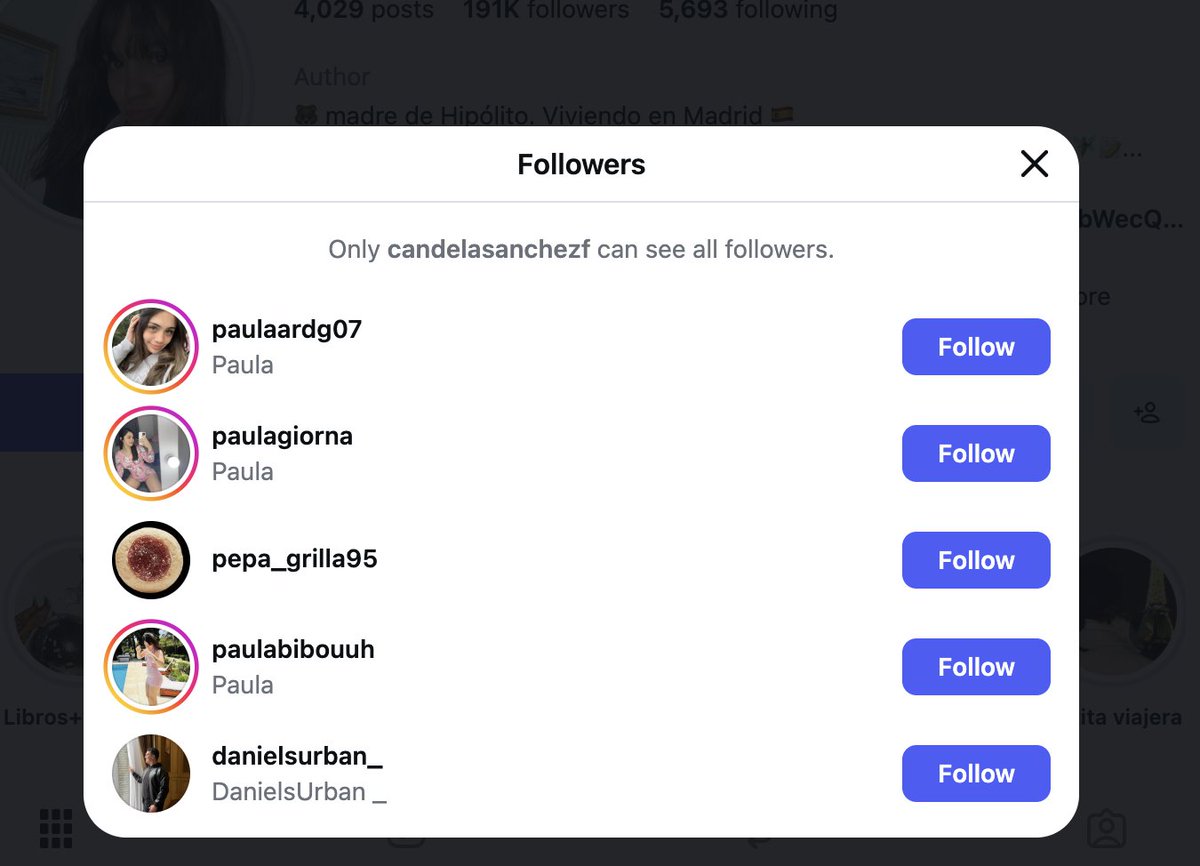The width and height of the screenshot is (1200, 866).
Task: Click pepa_grilla95 cookie avatar
Action: coord(151,560)
